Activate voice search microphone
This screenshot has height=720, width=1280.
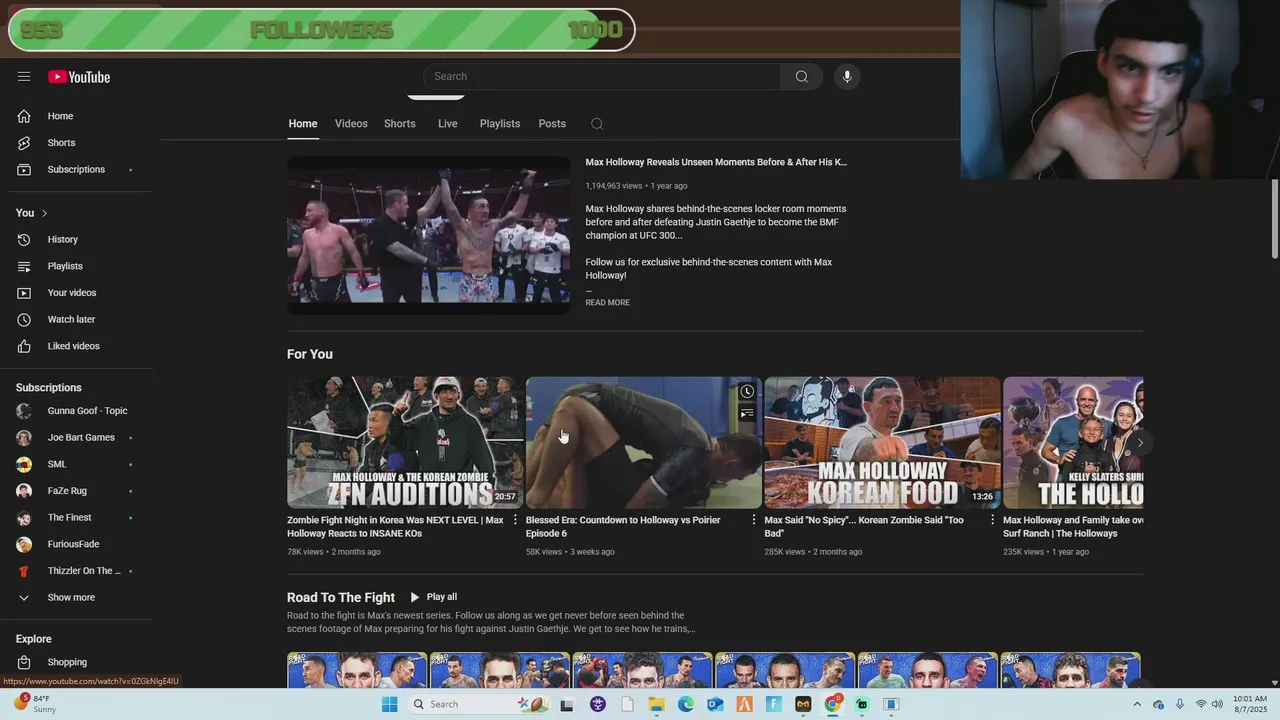pyautogui.click(x=847, y=77)
